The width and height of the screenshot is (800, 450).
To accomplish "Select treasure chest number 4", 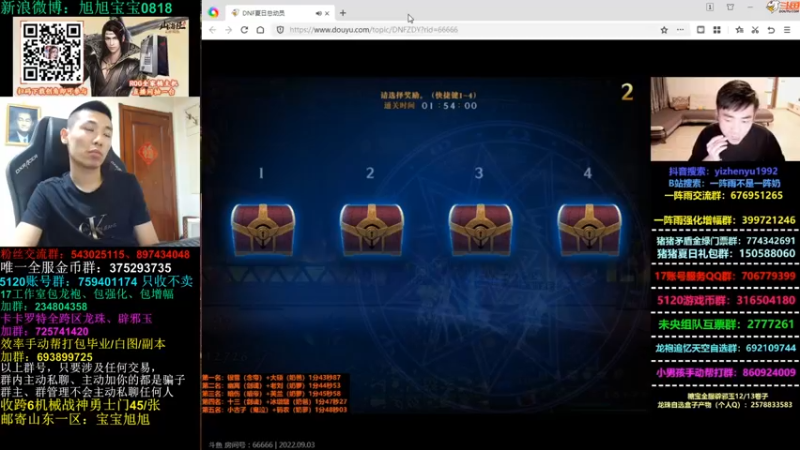I will point(589,229).
